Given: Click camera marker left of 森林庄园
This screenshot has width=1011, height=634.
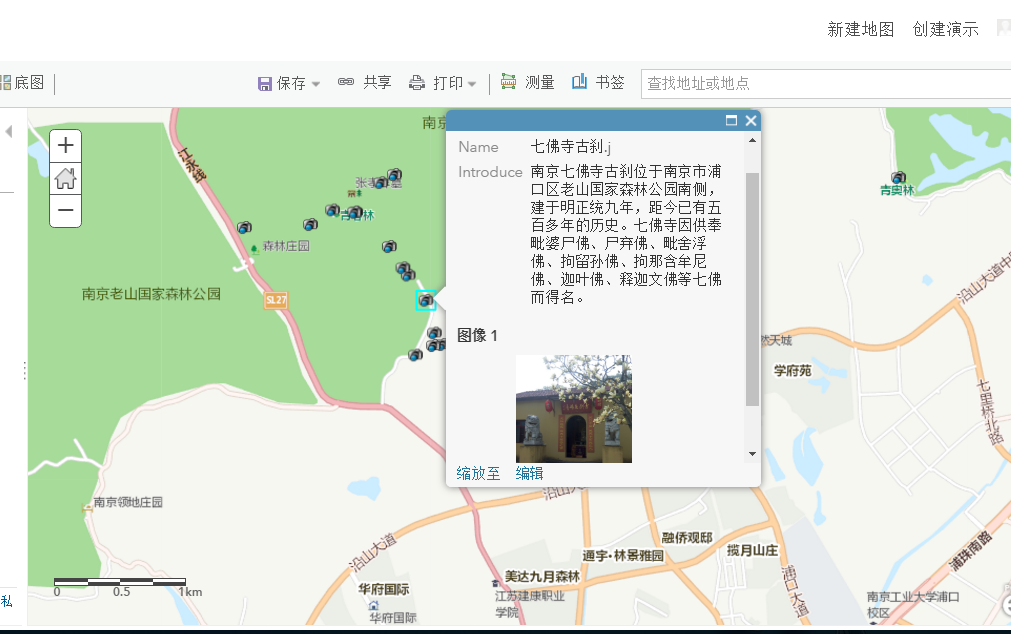Looking at the screenshot, I should pos(244,227).
